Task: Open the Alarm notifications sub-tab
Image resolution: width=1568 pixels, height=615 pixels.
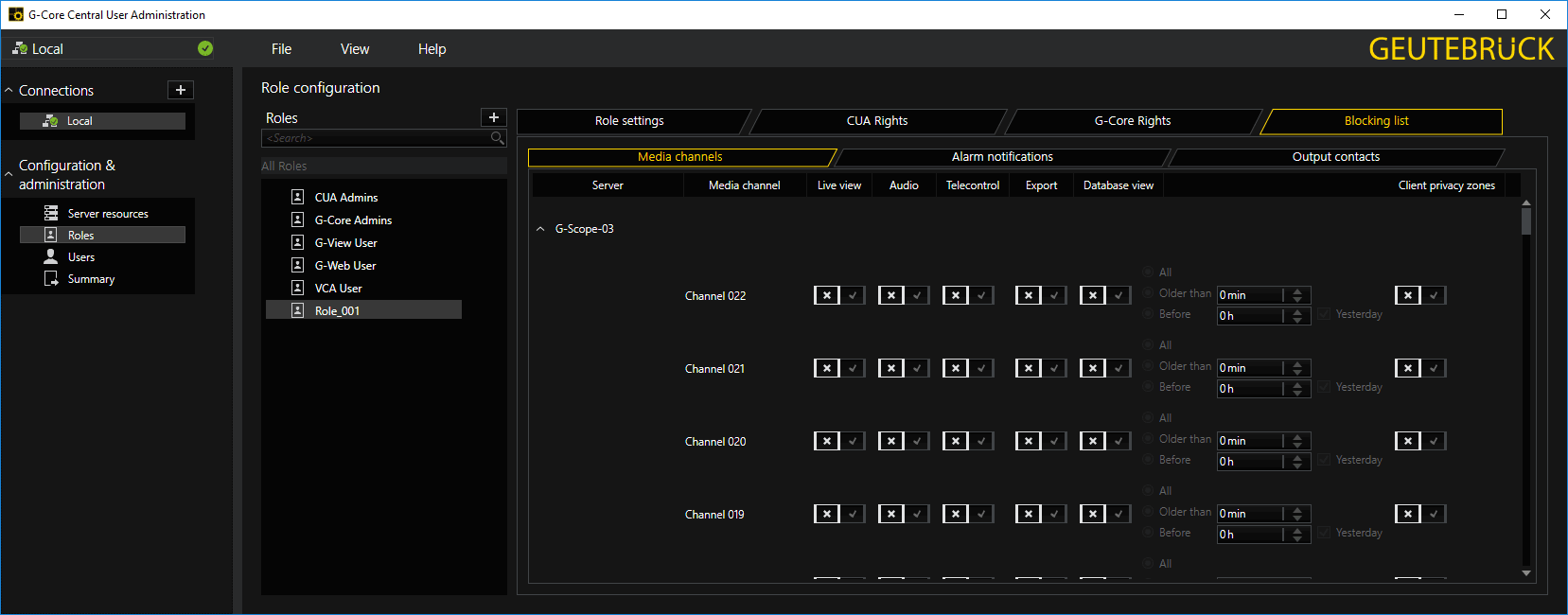Action: coord(1002,157)
